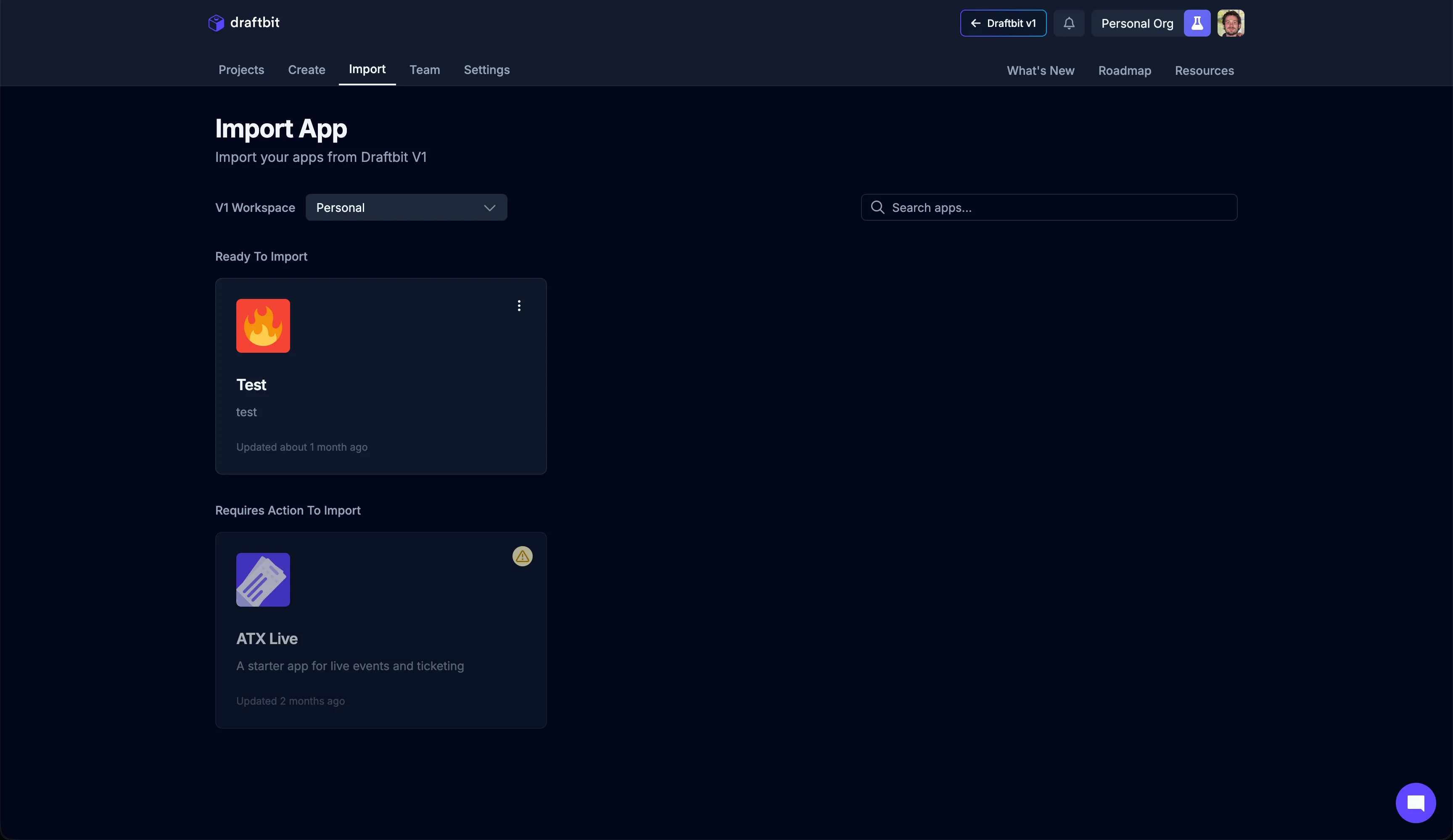
Task: Open the Settings tab
Action: click(486, 70)
